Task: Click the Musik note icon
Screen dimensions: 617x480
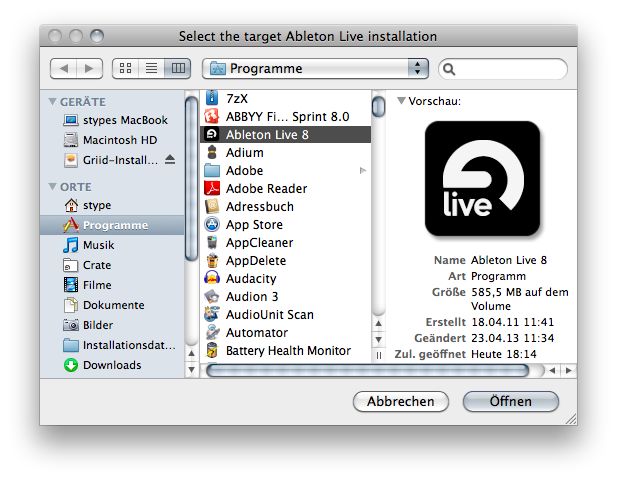Action: [x=71, y=245]
